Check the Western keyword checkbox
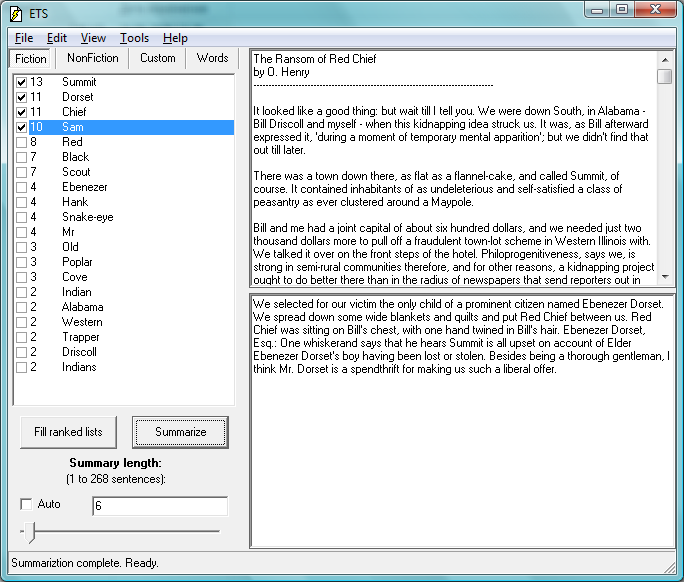 [x=21, y=322]
